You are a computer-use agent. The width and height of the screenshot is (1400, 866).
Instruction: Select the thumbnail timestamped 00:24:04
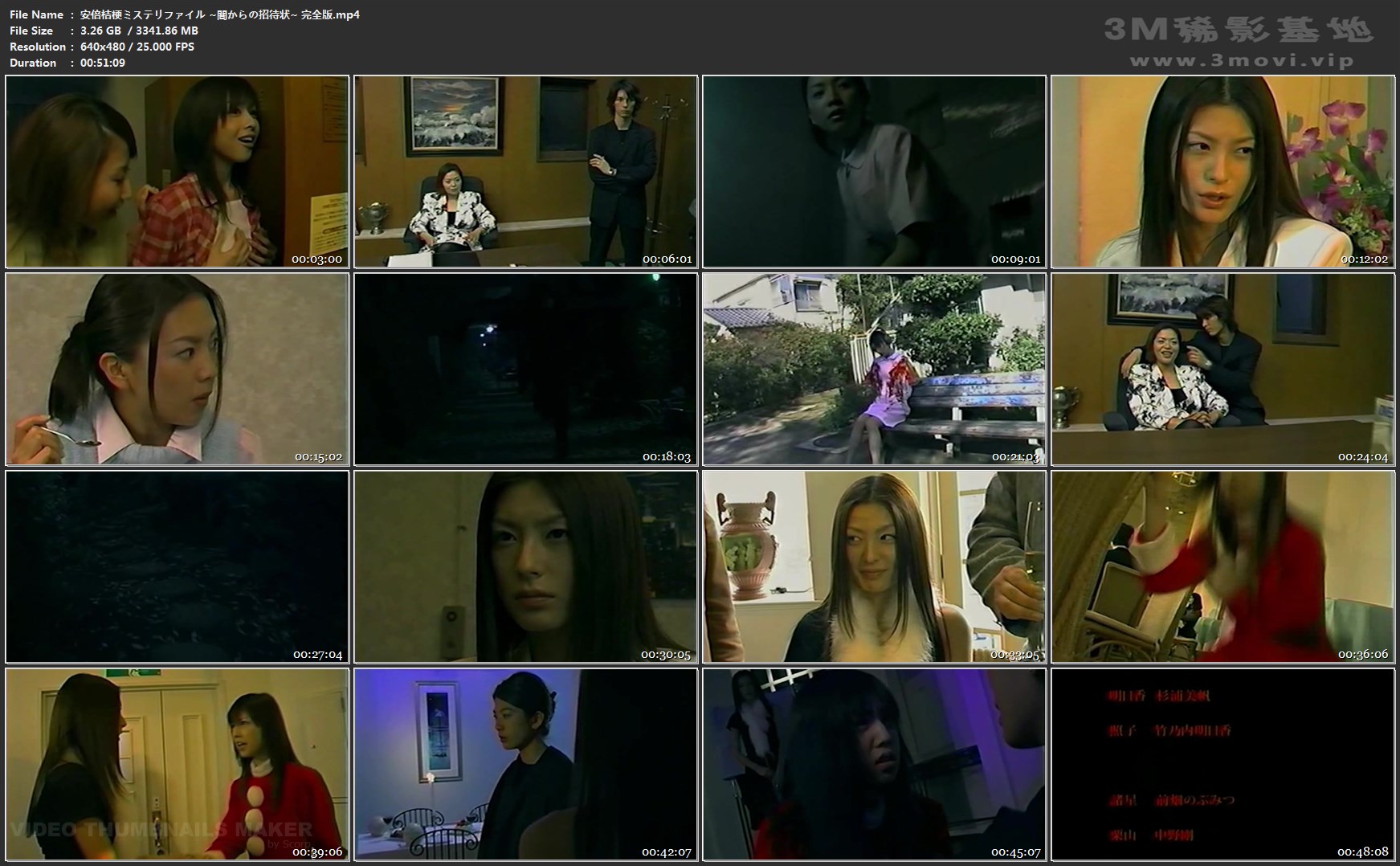click(1222, 369)
